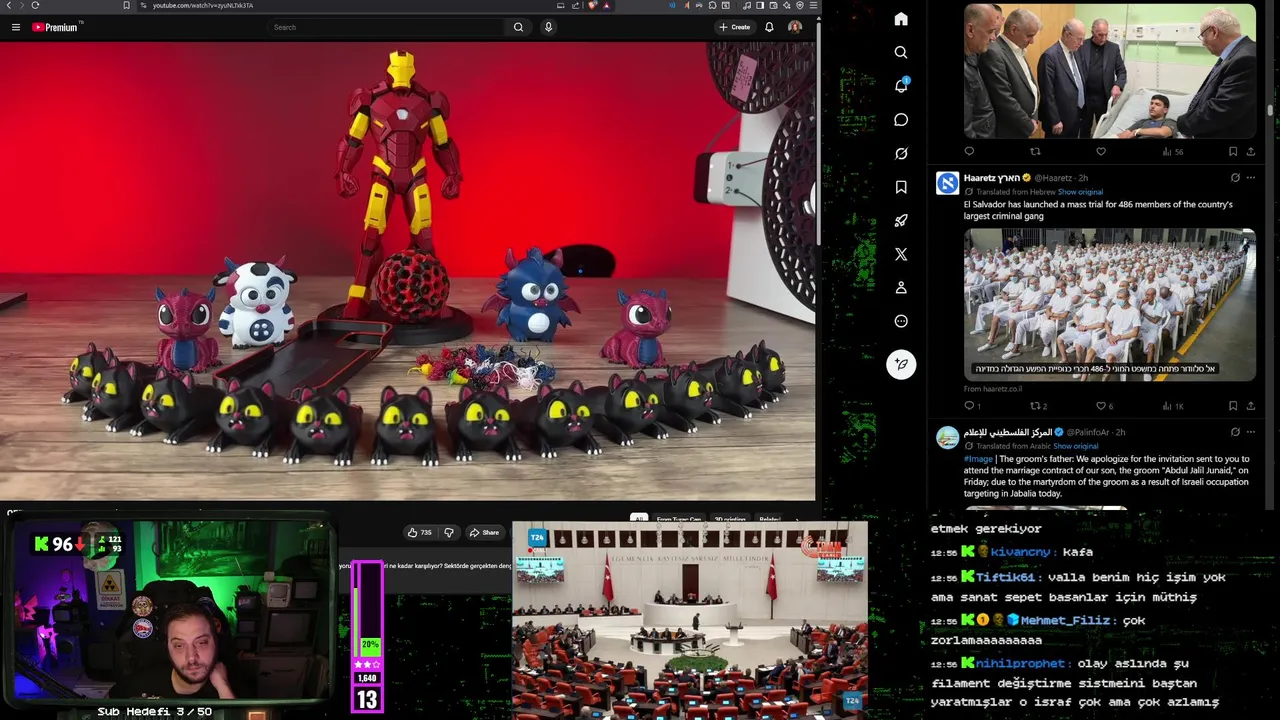Screen dimensions: 1280x720
Task: Click the 3D printed figures video player
Action: 407,270
